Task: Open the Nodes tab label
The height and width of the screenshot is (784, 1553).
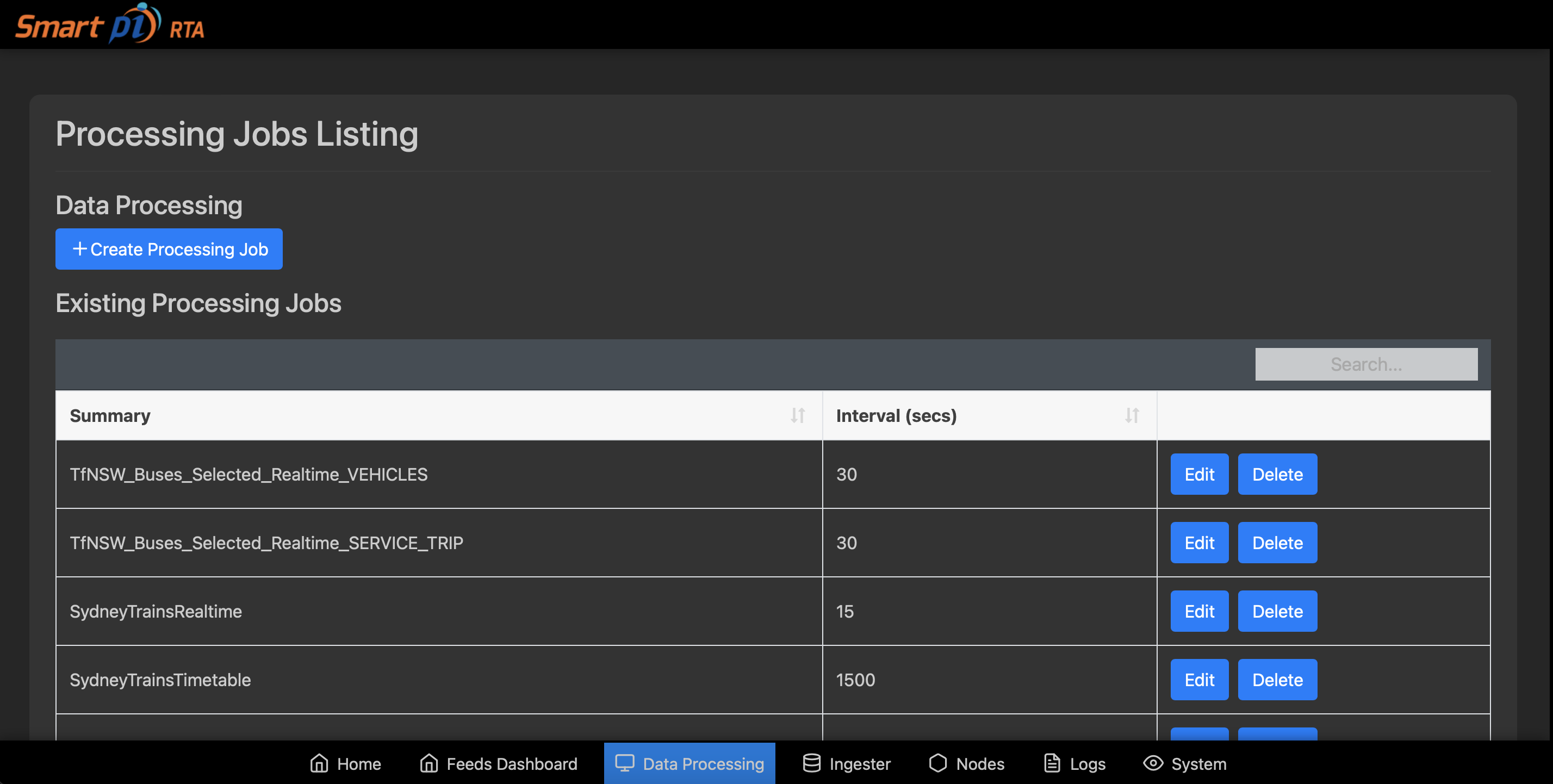Action: (x=980, y=764)
